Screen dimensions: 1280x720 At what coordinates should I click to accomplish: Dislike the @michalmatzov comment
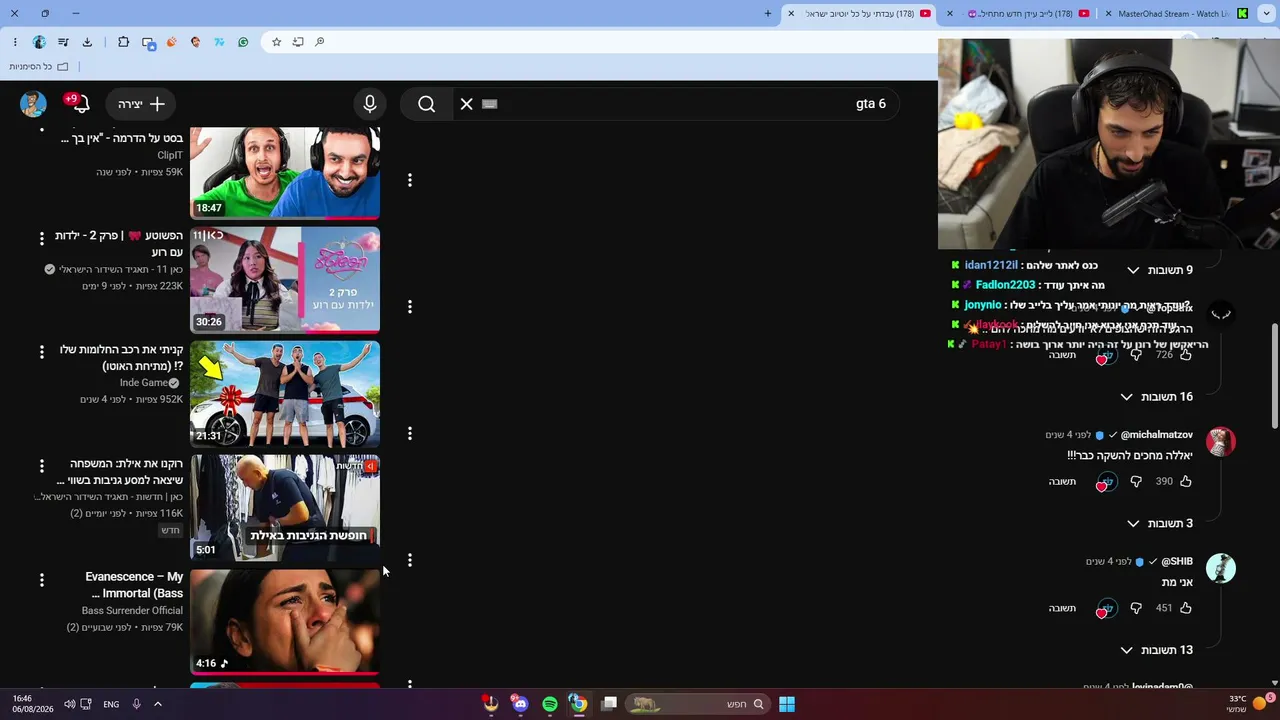coord(1136,481)
